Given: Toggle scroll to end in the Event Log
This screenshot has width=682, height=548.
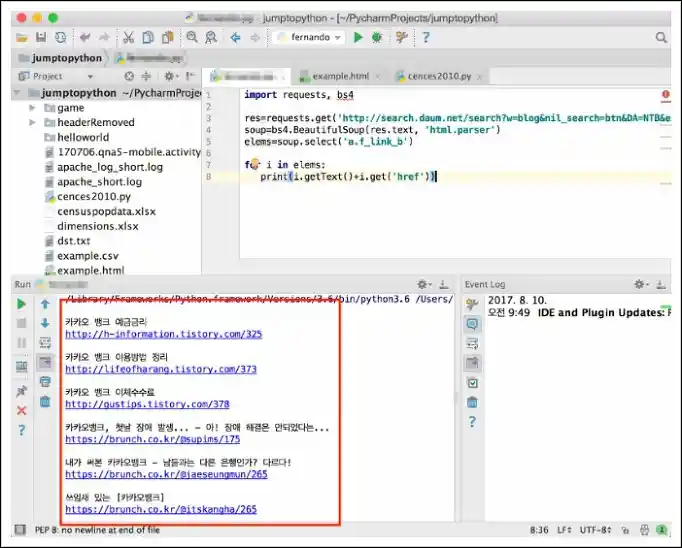Looking at the screenshot, I should pos(472,363).
